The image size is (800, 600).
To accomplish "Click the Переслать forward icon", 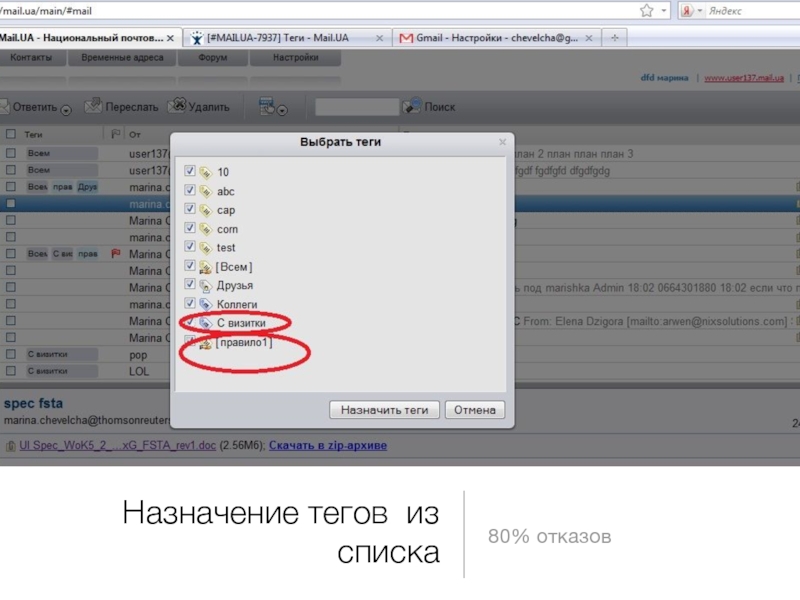I will click(x=93, y=106).
